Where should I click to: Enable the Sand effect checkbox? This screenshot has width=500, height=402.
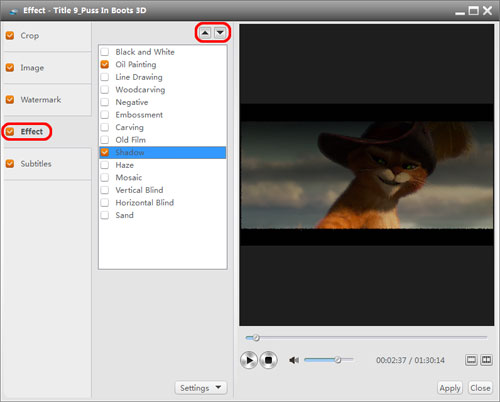click(x=105, y=215)
